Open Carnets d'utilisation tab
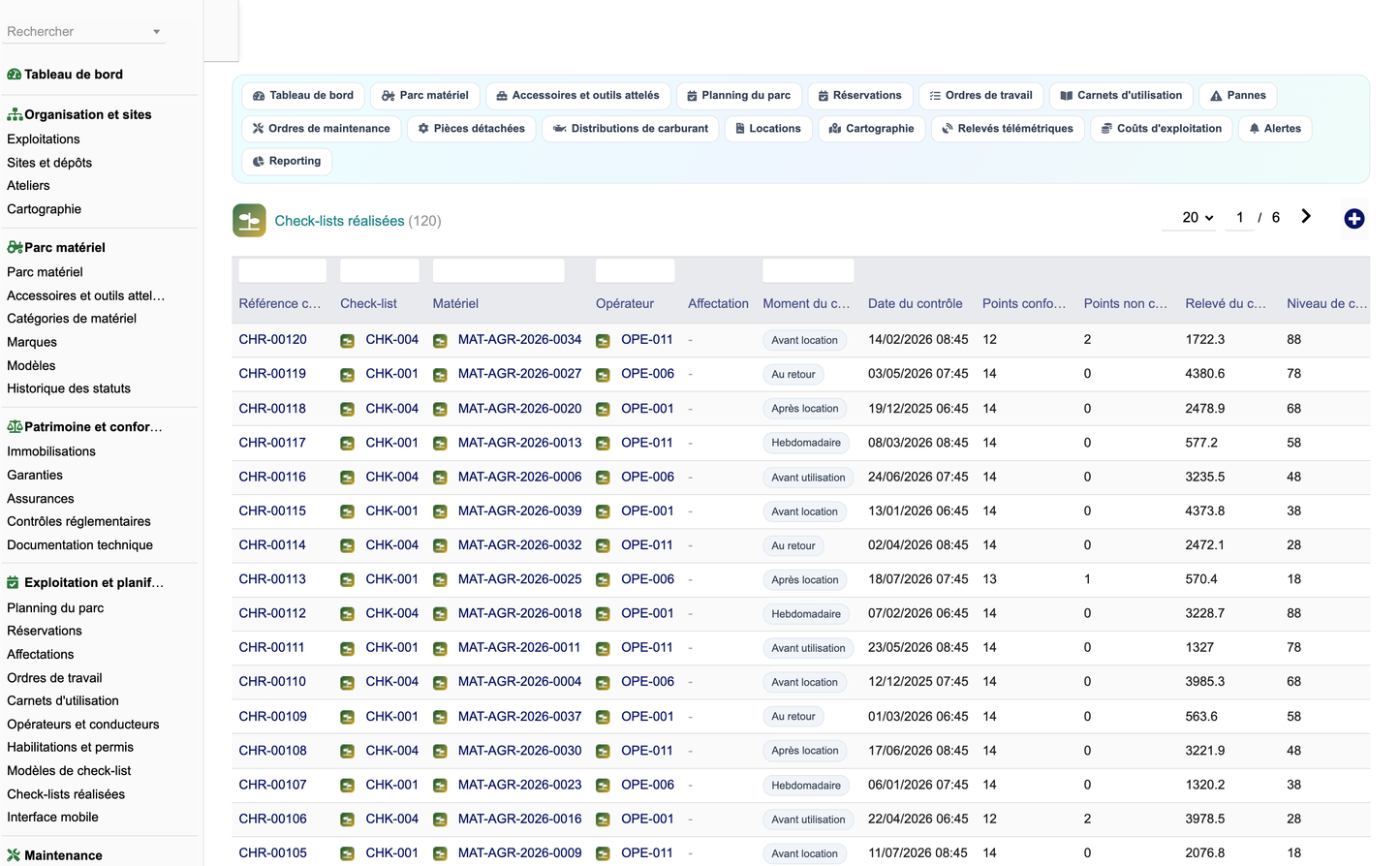The image size is (1400, 866). 1121,96
